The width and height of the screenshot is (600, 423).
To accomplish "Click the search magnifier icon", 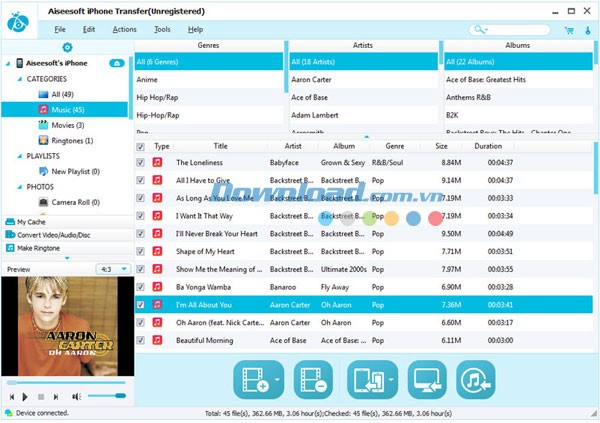I will [x=480, y=29].
